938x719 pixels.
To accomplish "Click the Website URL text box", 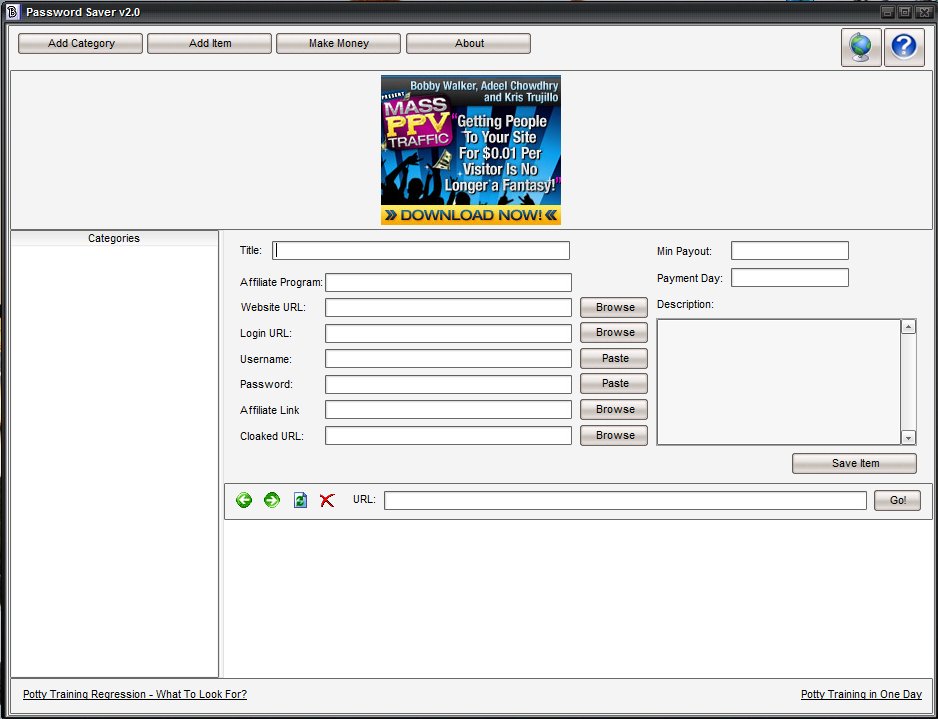I will pyautogui.click(x=449, y=307).
